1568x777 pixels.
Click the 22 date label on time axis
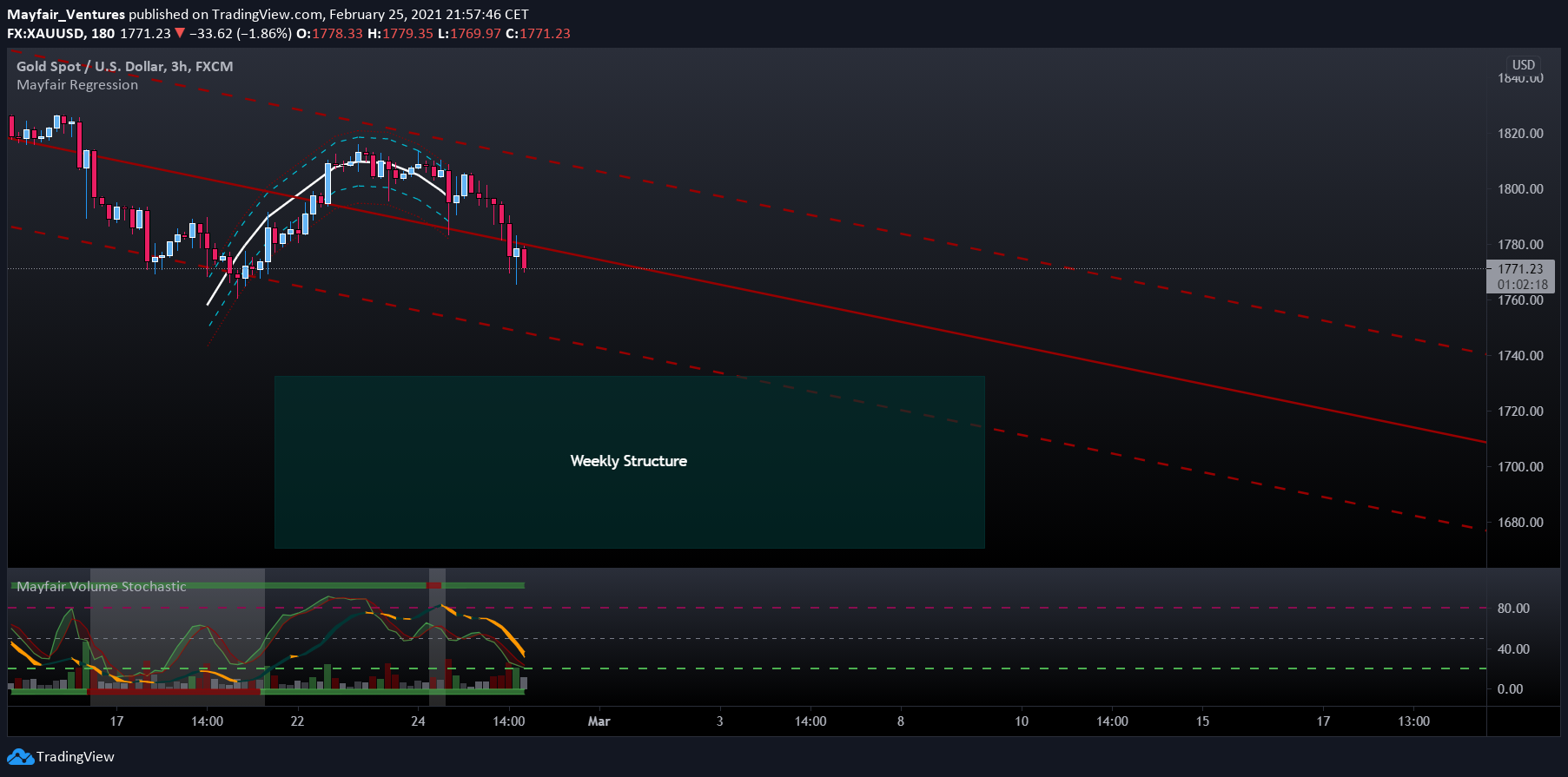(x=297, y=721)
